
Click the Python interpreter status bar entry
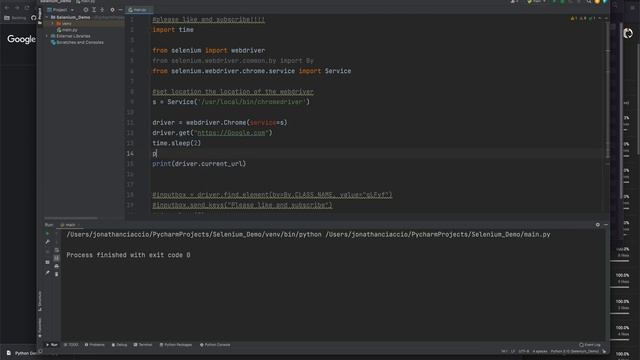pyautogui.click(x=575, y=351)
